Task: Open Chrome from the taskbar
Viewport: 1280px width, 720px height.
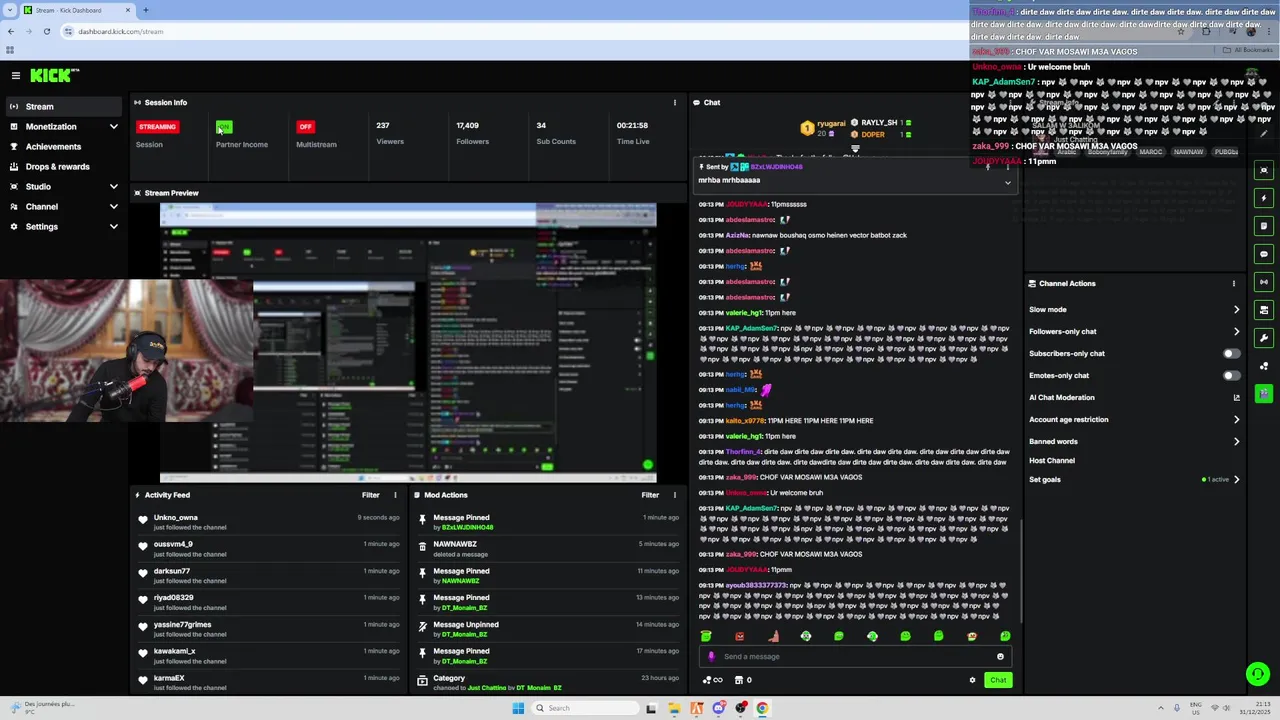Action: coord(762,708)
